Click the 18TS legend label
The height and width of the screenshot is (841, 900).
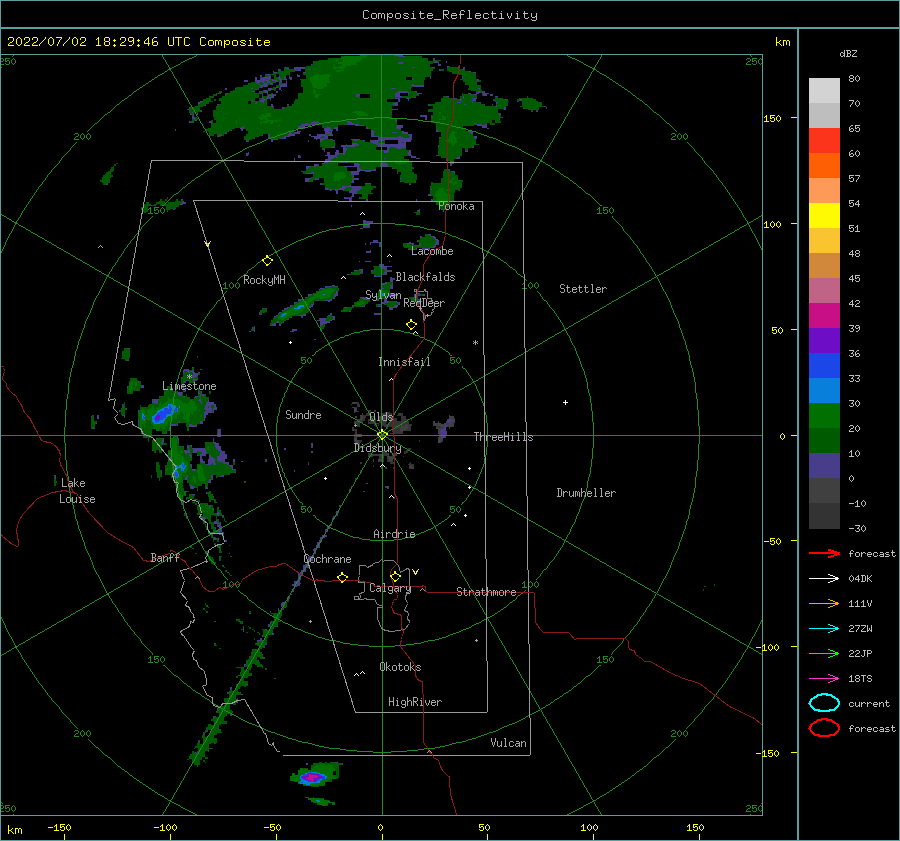[860, 679]
